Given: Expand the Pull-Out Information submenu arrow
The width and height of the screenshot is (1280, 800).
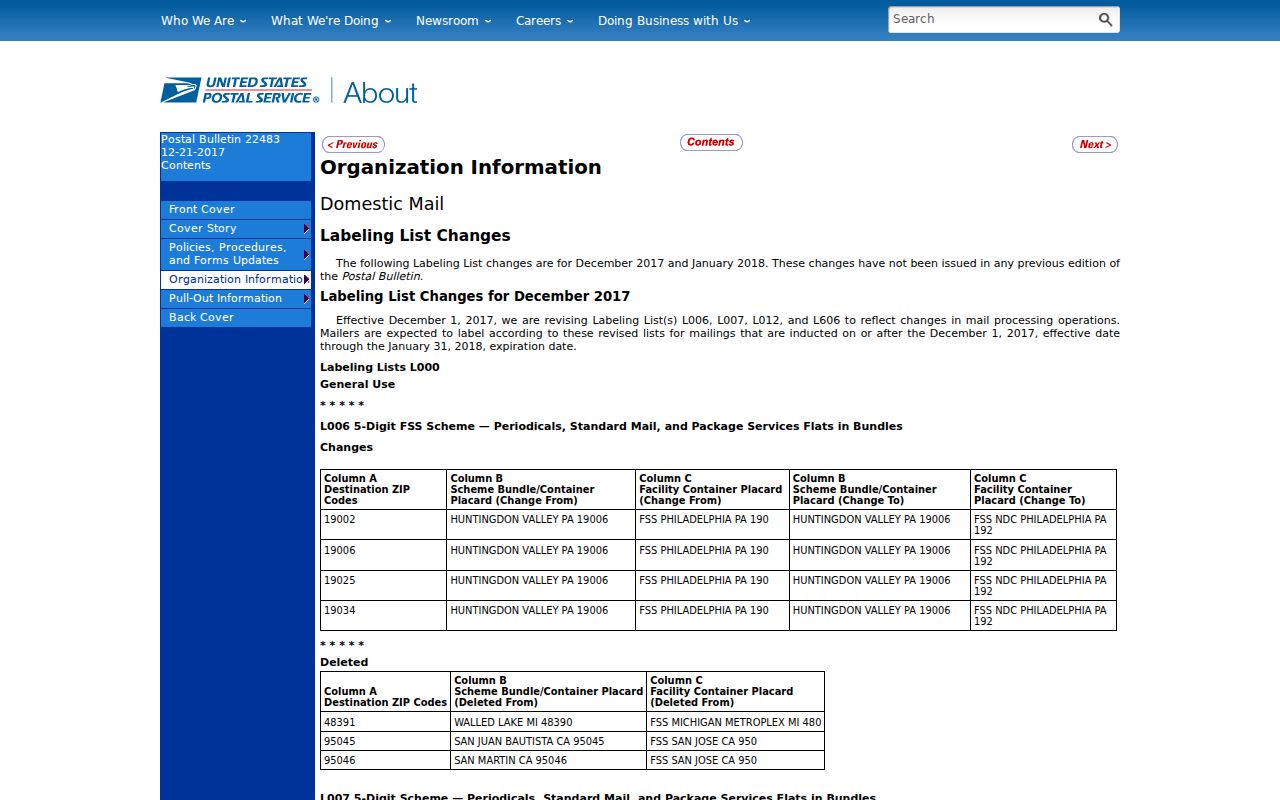Looking at the screenshot, I should coord(306,298).
